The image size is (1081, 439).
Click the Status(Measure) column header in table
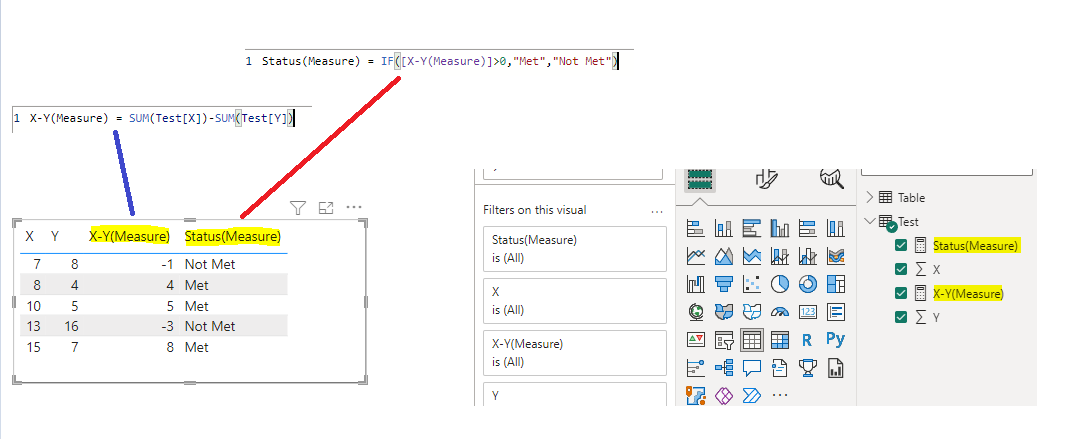(233, 236)
